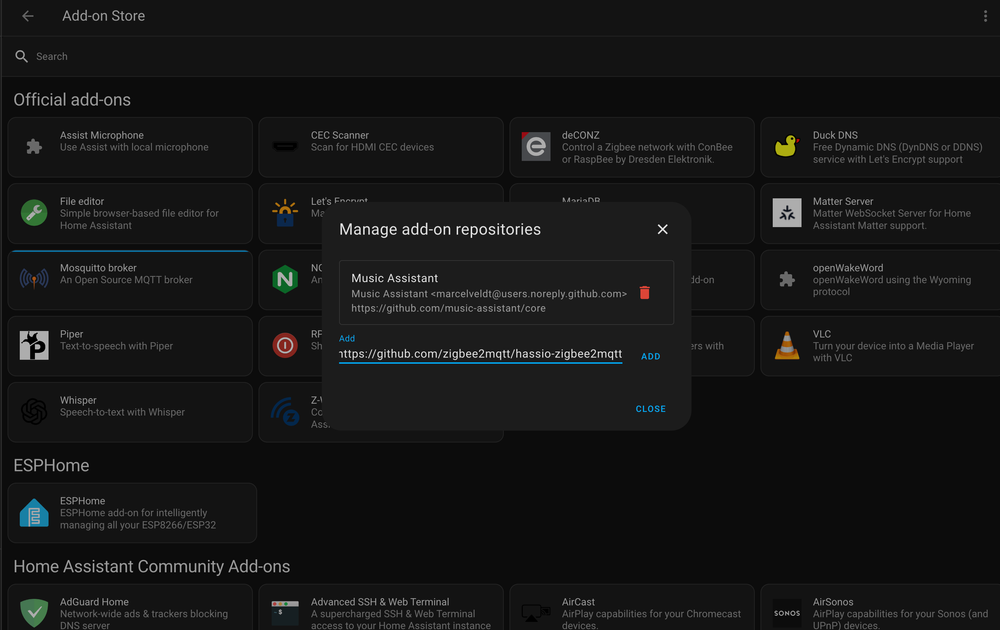Select the Assist Microphone add-on
The image size is (1000, 630).
pyautogui.click(x=130, y=147)
